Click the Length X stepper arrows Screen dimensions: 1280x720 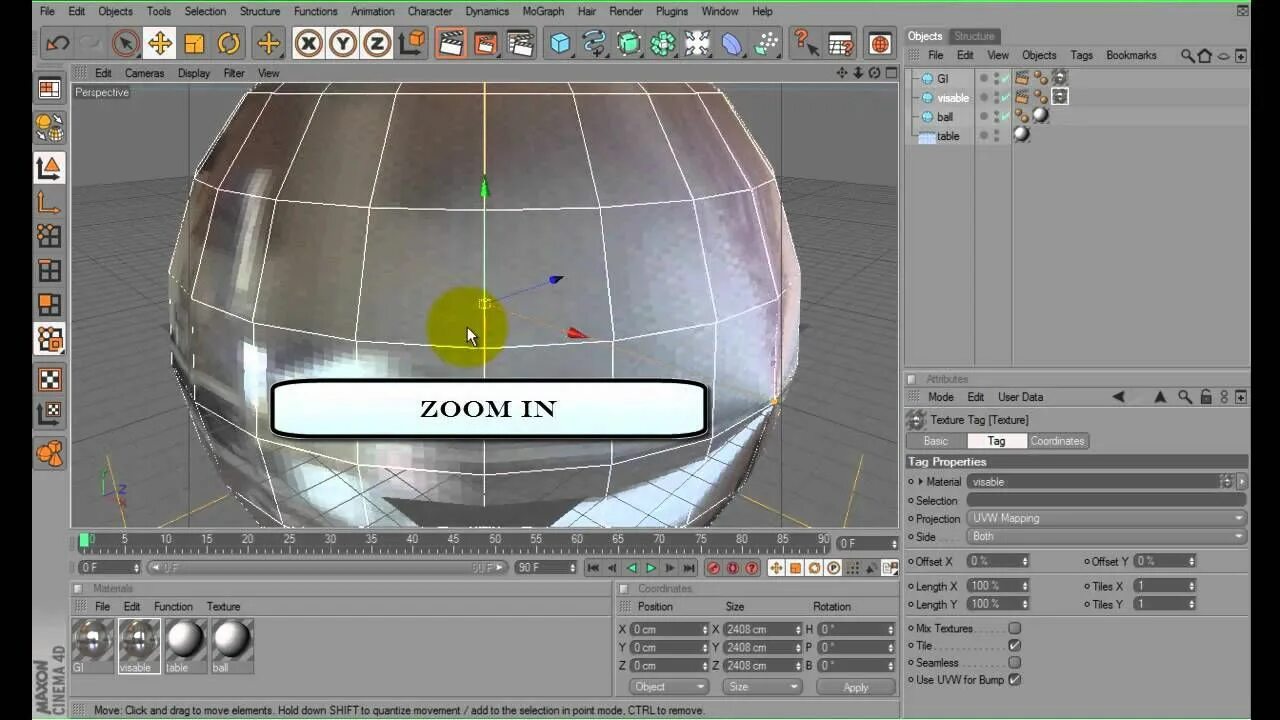point(1024,586)
